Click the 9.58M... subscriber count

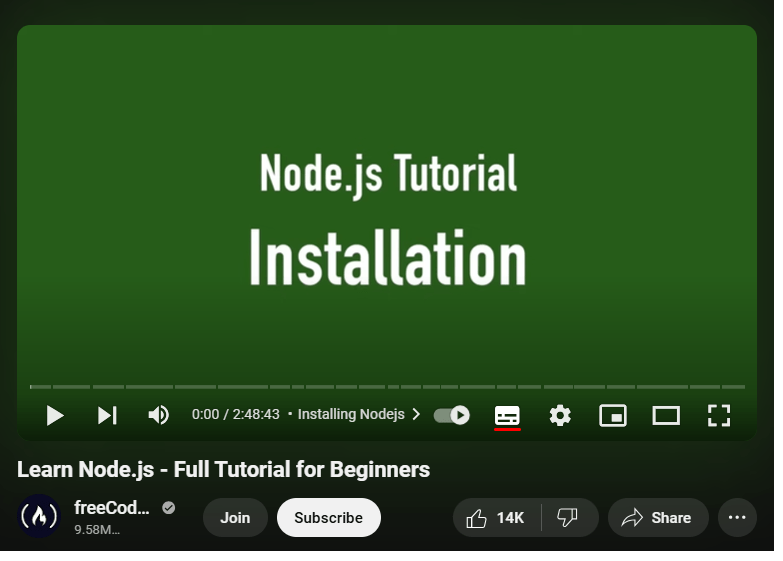[97, 530]
